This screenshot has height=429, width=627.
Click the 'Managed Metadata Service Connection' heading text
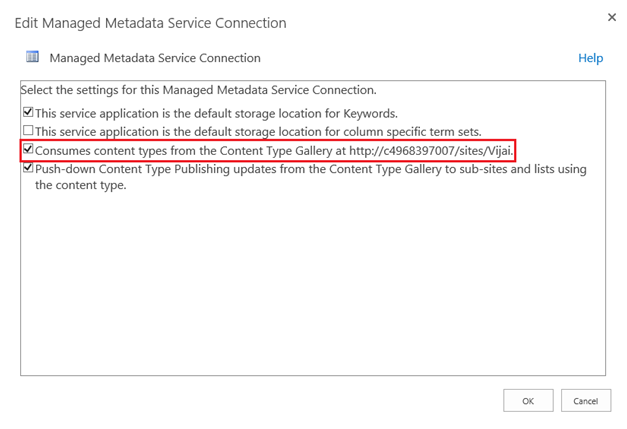[154, 58]
